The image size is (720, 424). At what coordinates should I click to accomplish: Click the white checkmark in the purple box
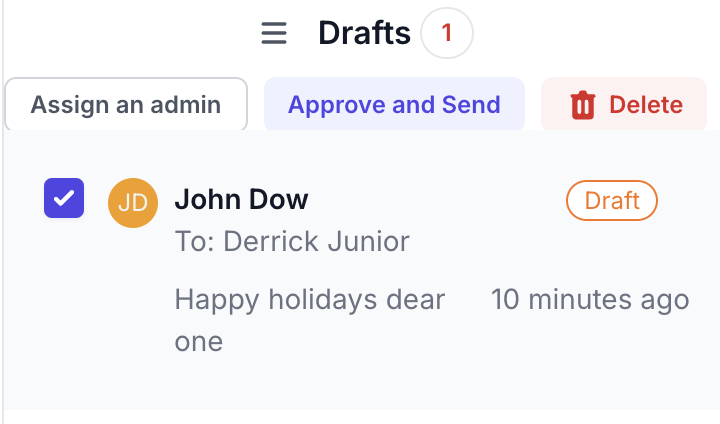tap(64, 198)
